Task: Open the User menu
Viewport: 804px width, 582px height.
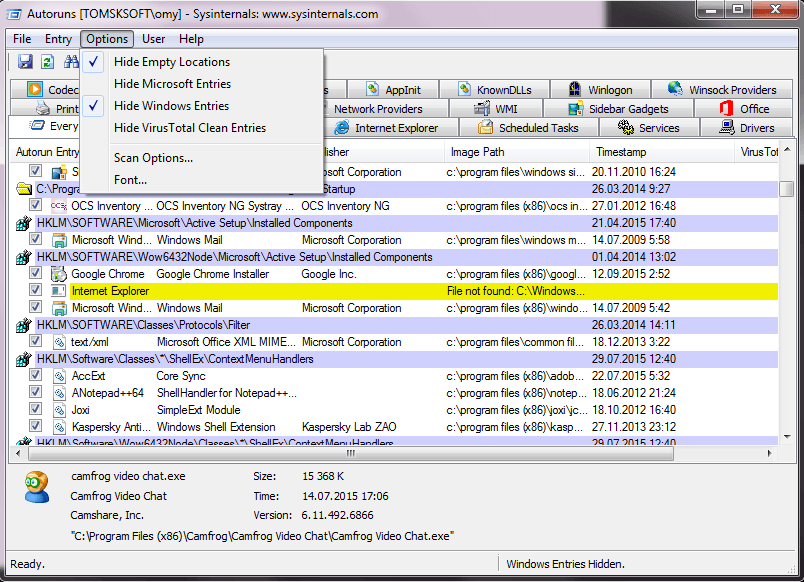Action: click(153, 39)
